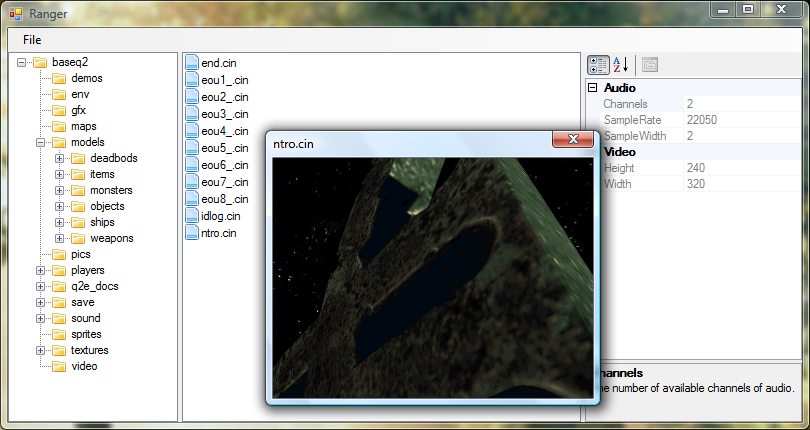Click the Ranger app icon in title bar
Screen dimensions: 810x430
(x=15, y=12)
